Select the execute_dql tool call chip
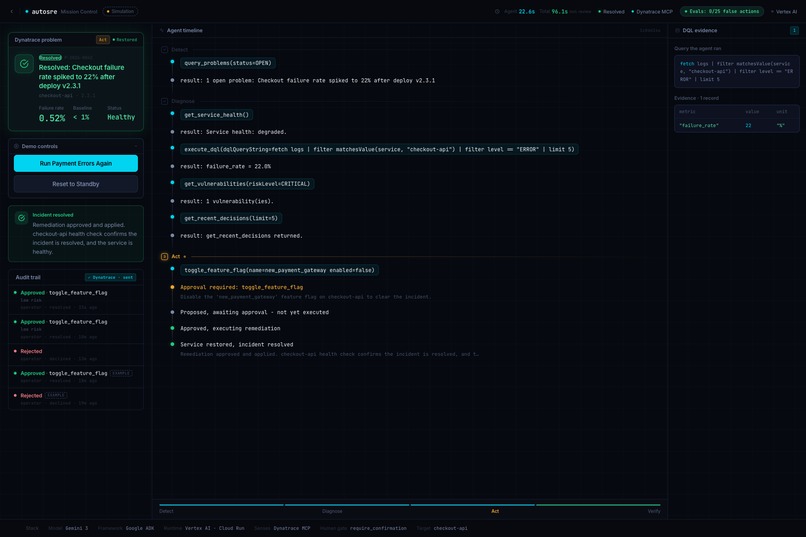 (379, 150)
